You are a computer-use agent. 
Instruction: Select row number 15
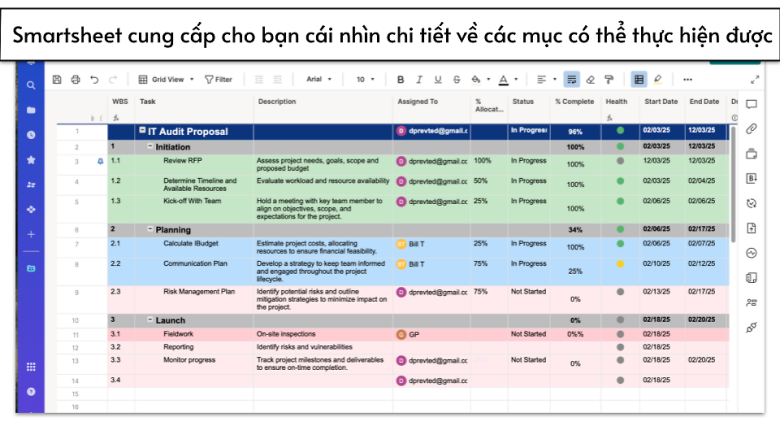coord(76,394)
